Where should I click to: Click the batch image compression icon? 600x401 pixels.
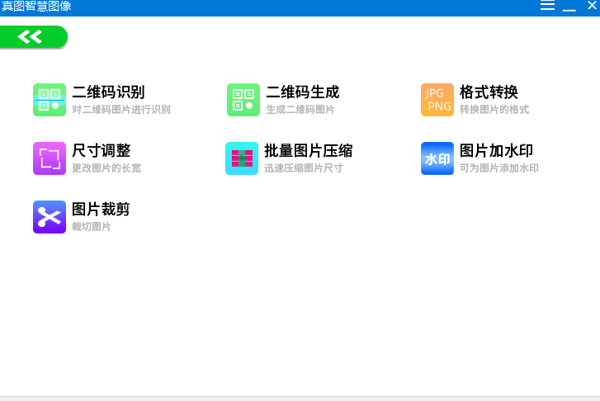tap(243, 158)
